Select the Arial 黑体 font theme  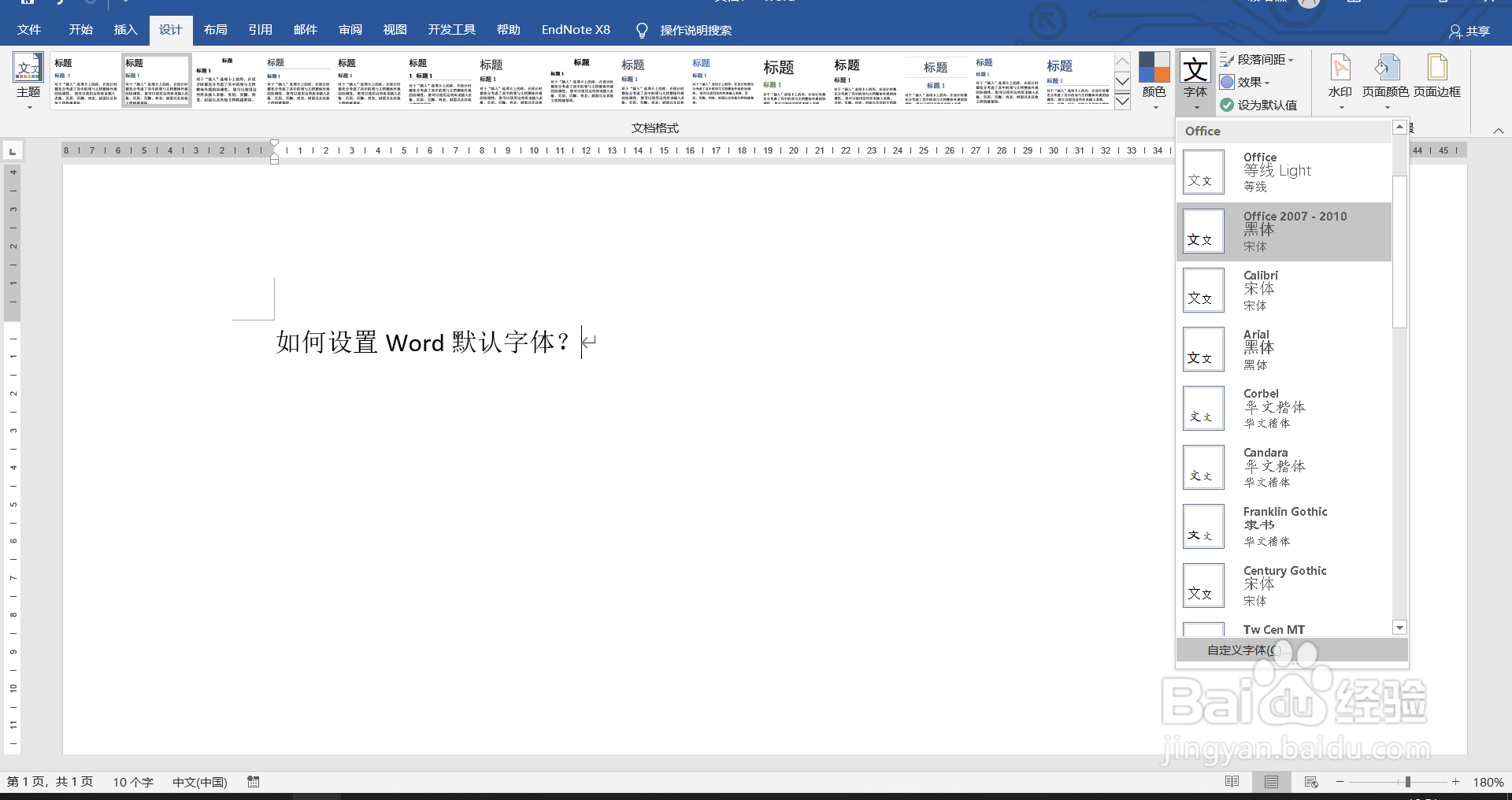pyautogui.click(x=1284, y=350)
